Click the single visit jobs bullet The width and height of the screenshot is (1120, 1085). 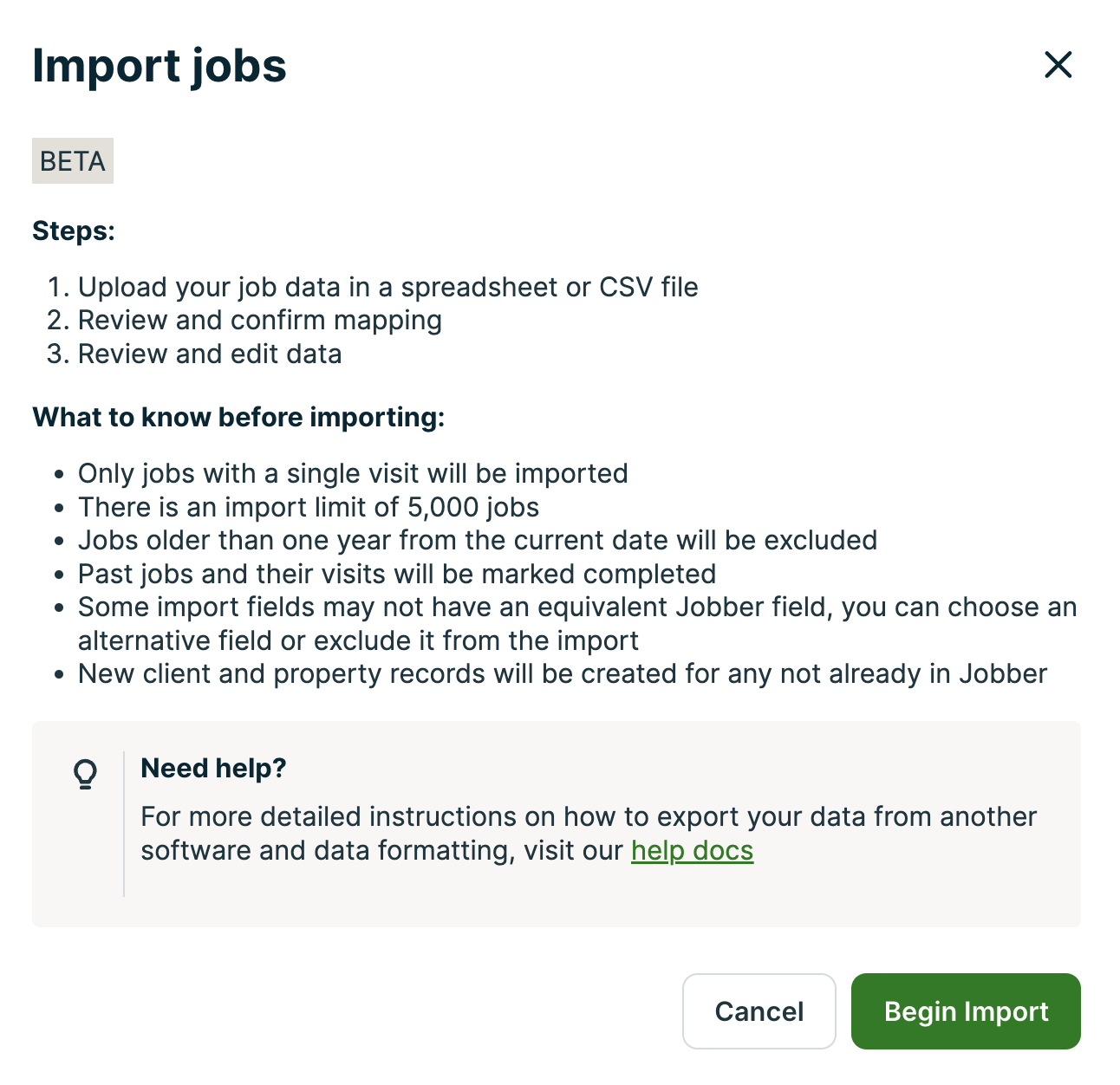pyautogui.click(x=353, y=474)
